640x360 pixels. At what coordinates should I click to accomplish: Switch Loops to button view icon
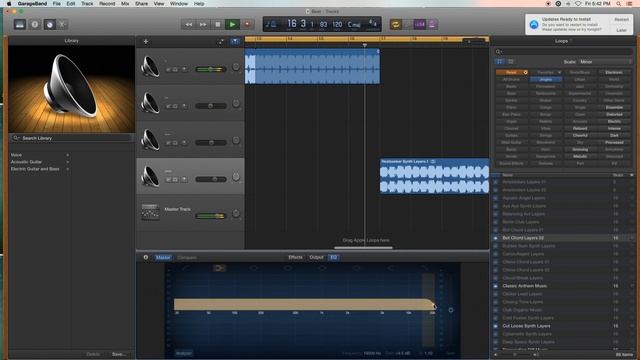point(500,62)
